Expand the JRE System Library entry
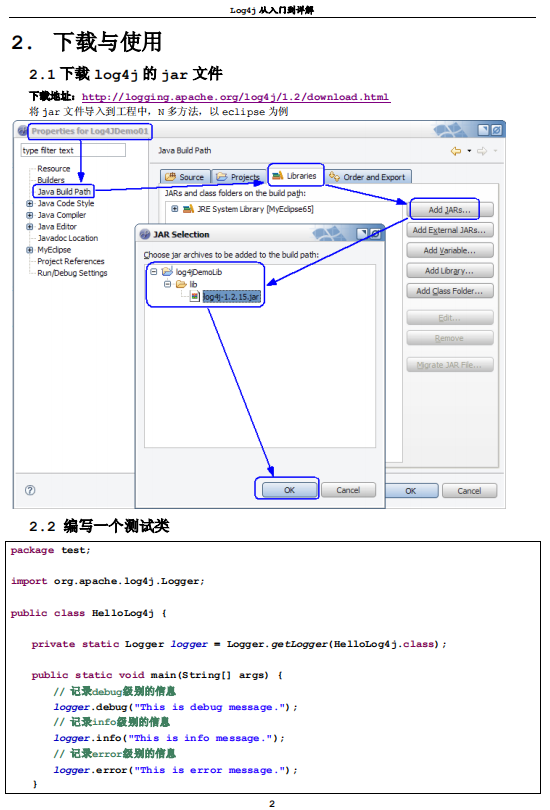The height and width of the screenshot is (810, 550). [x=175, y=209]
